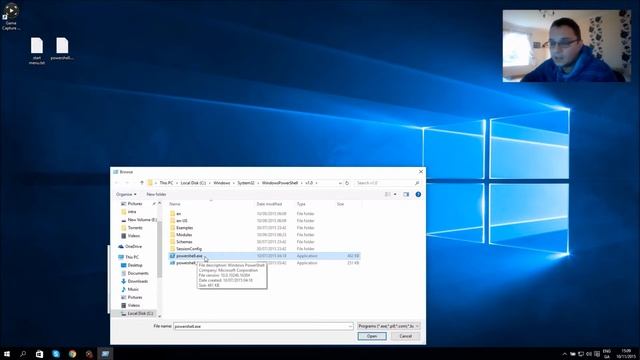Select the start menu.txt desktop file
The image size is (640, 360).
(37, 51)
